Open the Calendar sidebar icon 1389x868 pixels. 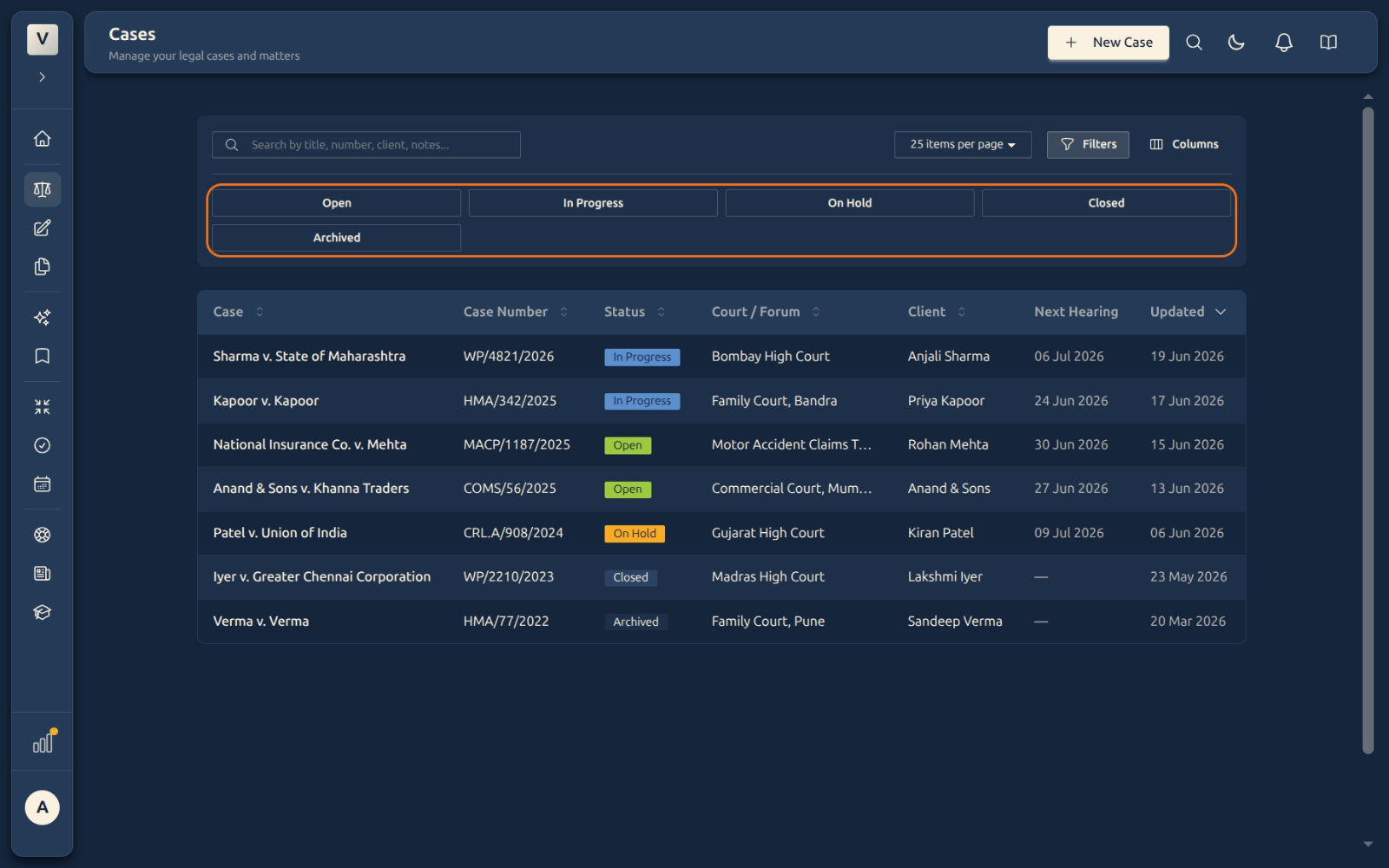click(42, 484)
